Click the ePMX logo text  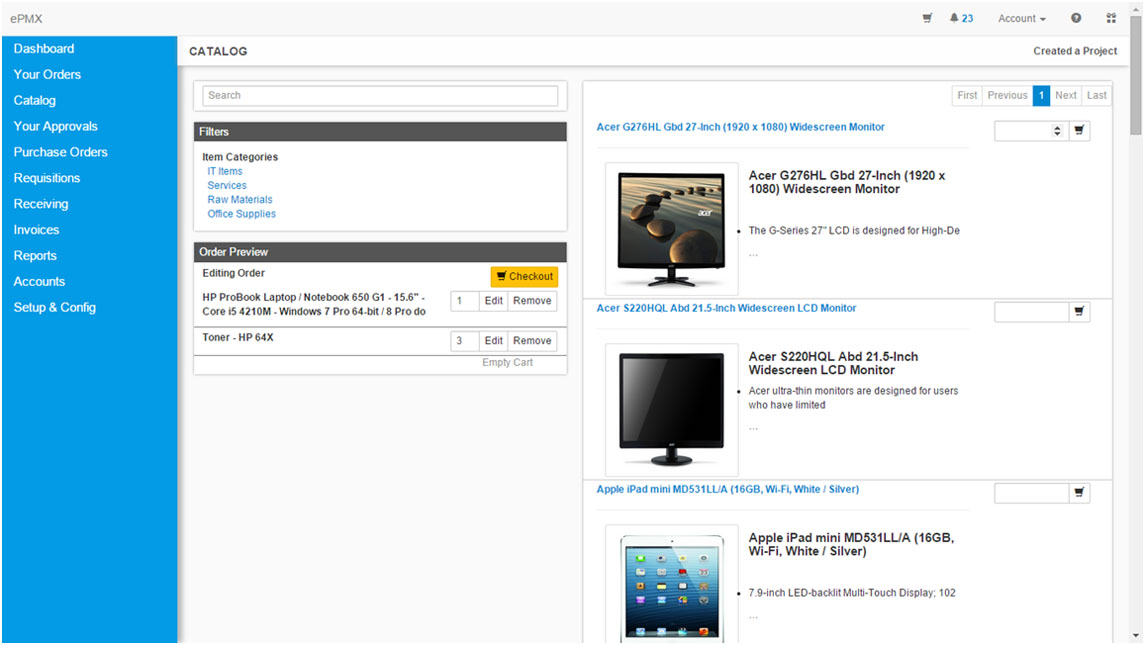coord(26,19)
